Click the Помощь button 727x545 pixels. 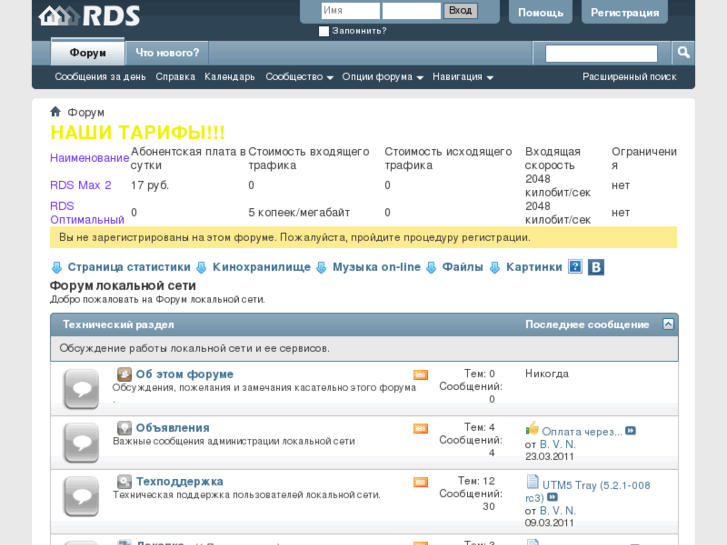[541, 13]
